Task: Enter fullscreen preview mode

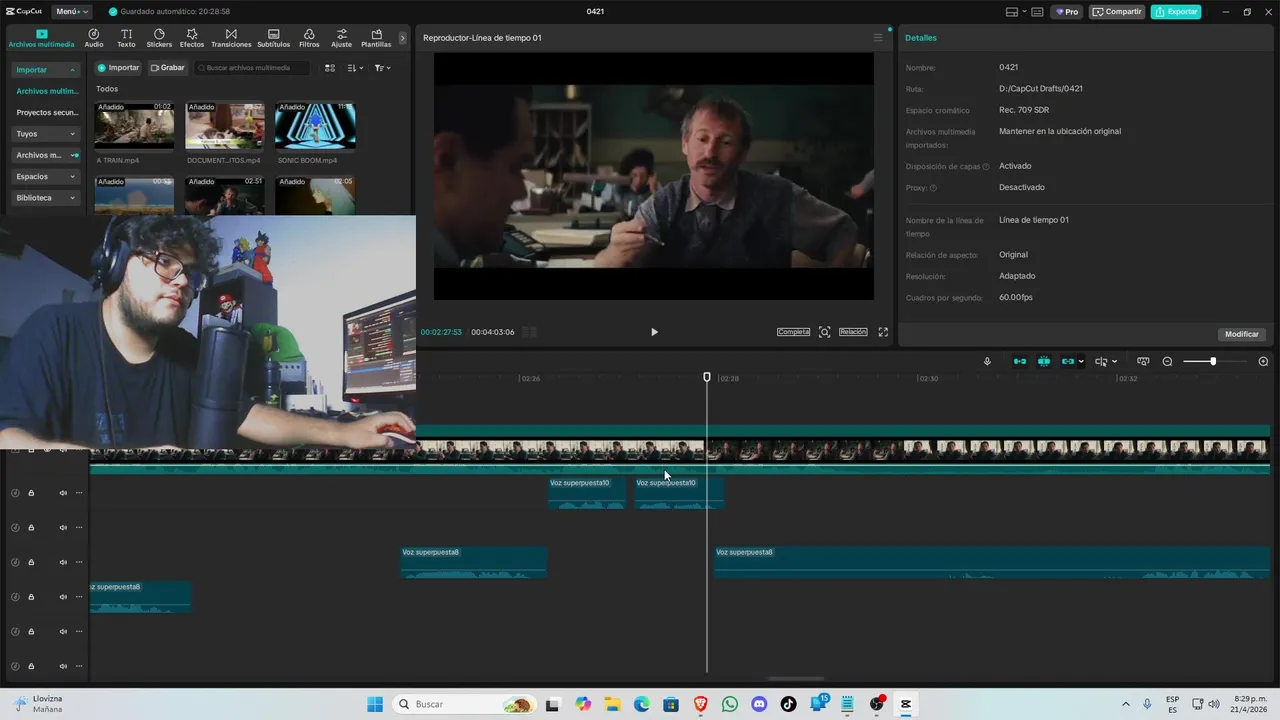Action: point(883,332)
